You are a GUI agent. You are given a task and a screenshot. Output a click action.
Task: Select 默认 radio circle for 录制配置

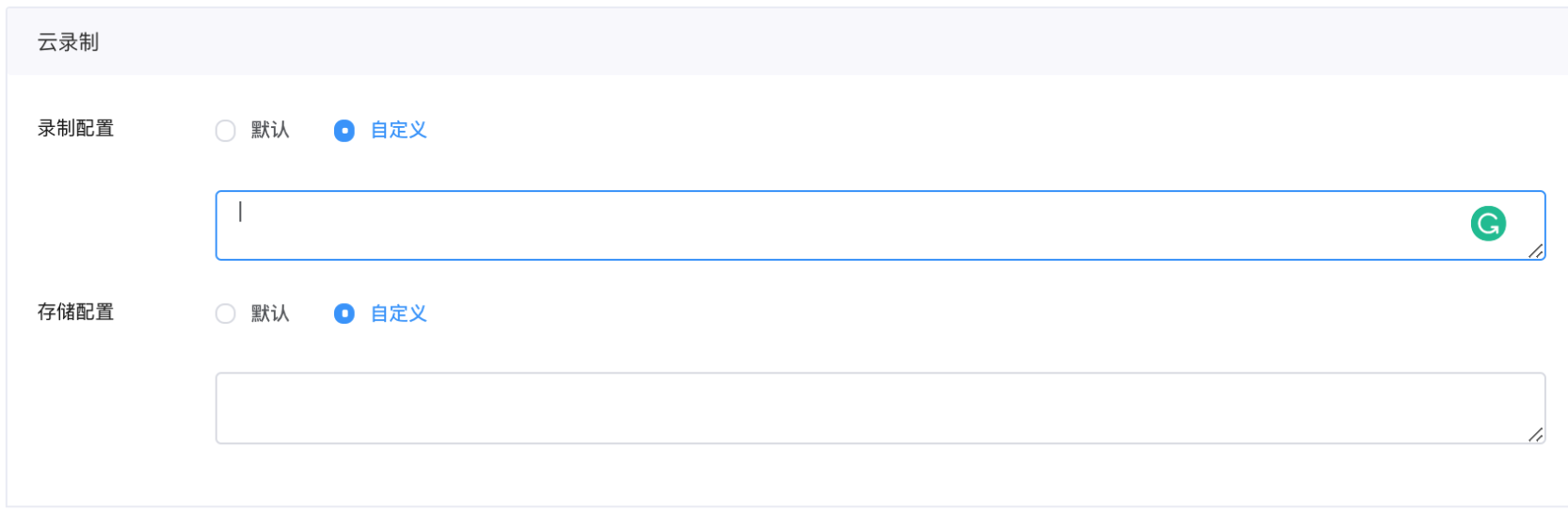(226, 131)
